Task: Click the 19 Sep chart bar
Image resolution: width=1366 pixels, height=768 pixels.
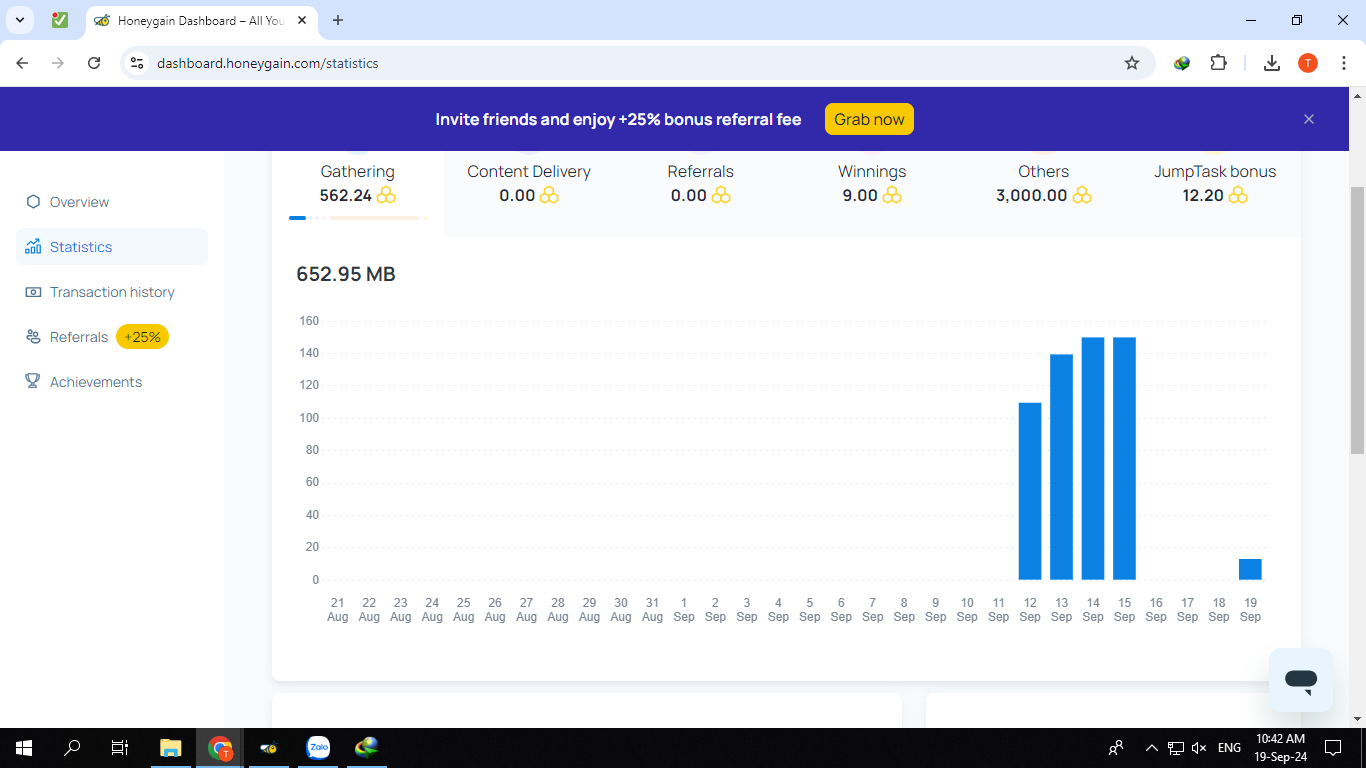Action: [1250, 569]
